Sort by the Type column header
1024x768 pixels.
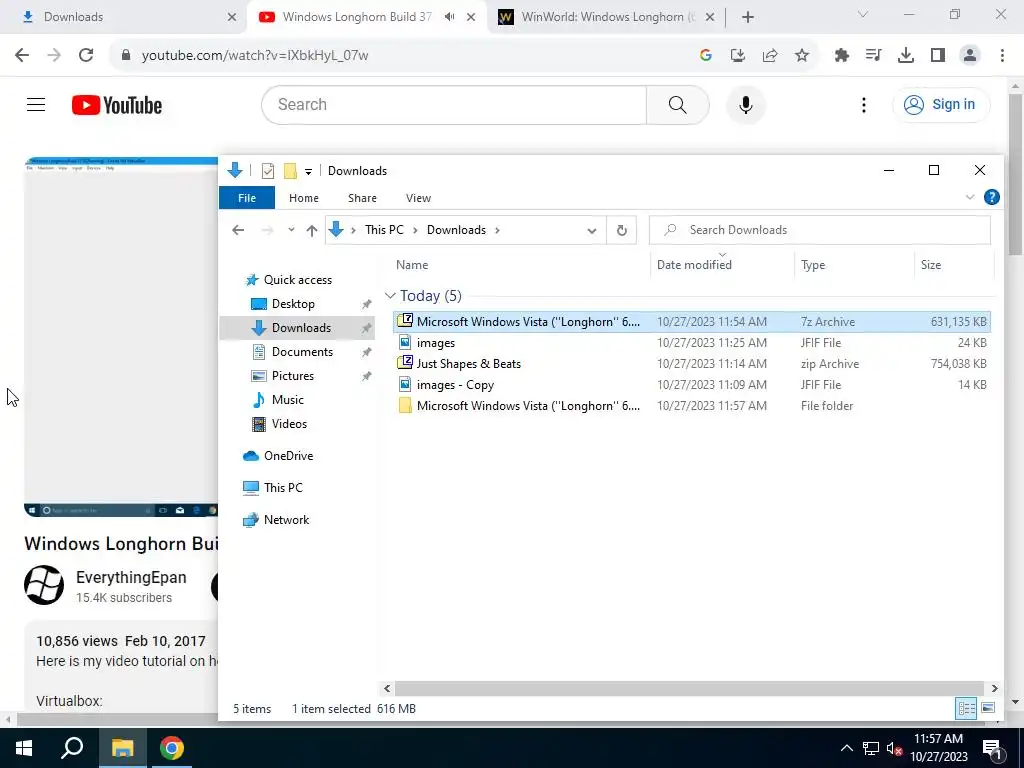point(813,264)
